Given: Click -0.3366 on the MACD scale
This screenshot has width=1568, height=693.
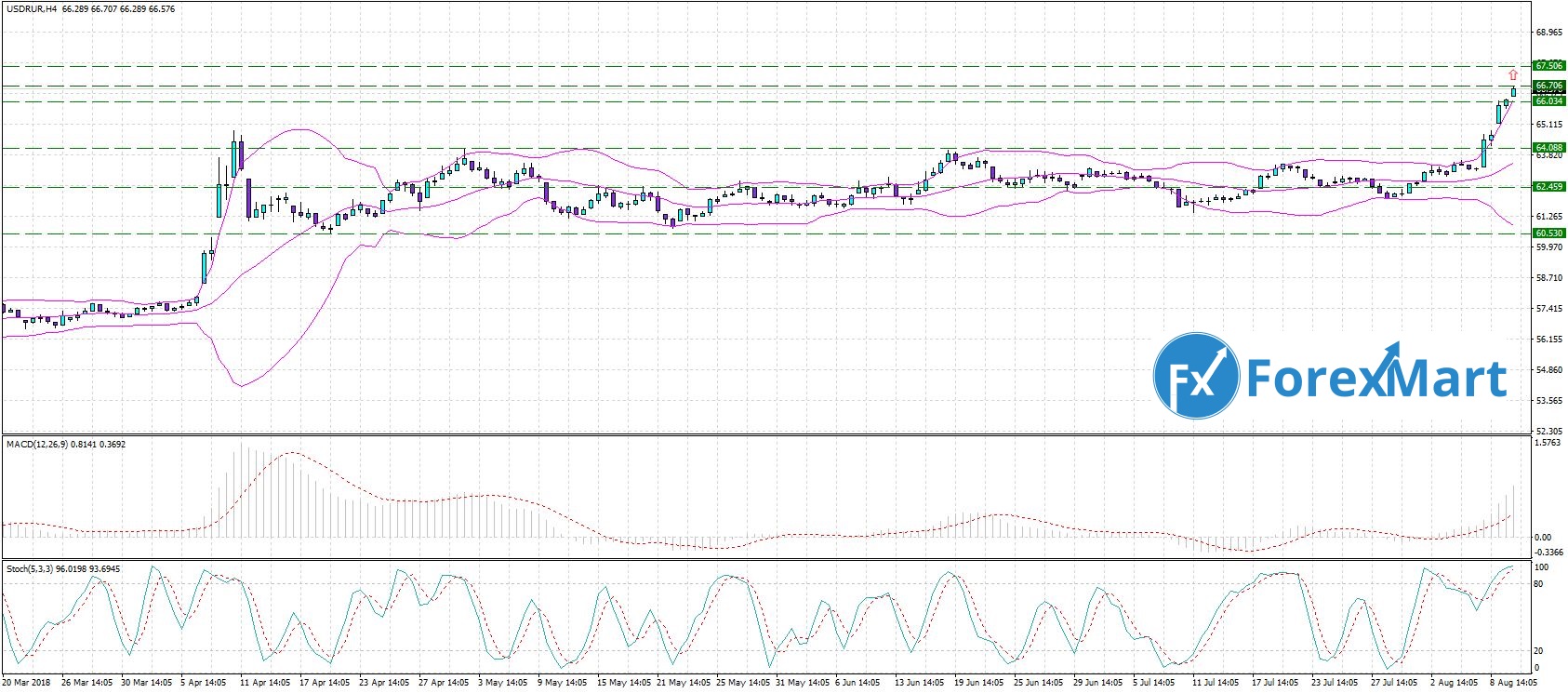Looking at the screenshot, I should (x=1549, y=552).
